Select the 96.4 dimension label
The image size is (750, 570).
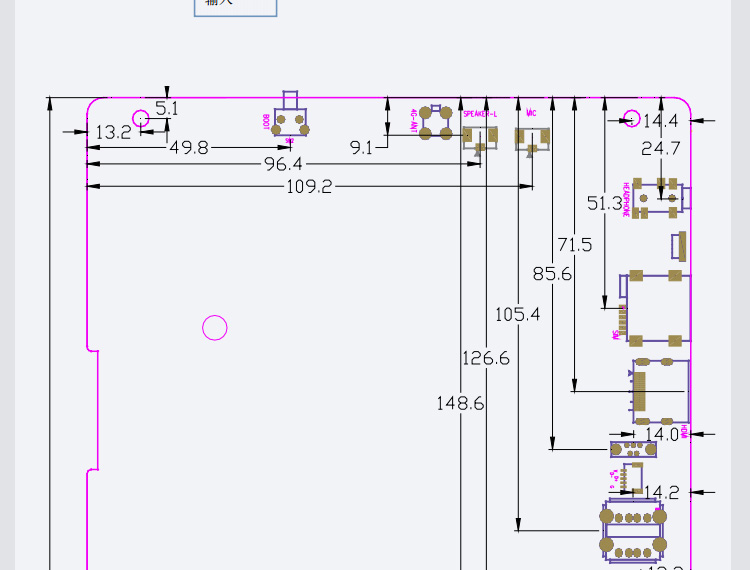284,164
